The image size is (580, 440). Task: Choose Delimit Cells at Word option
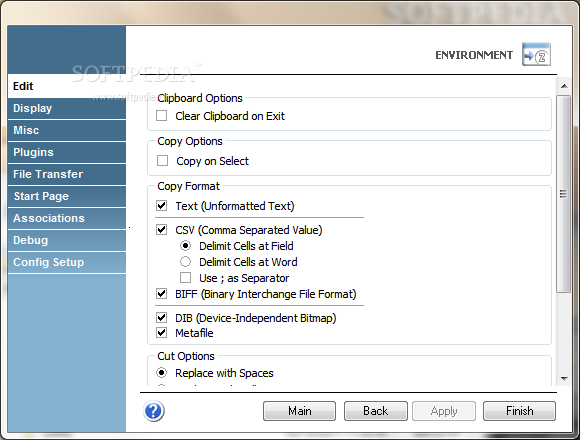click(185, 262)
